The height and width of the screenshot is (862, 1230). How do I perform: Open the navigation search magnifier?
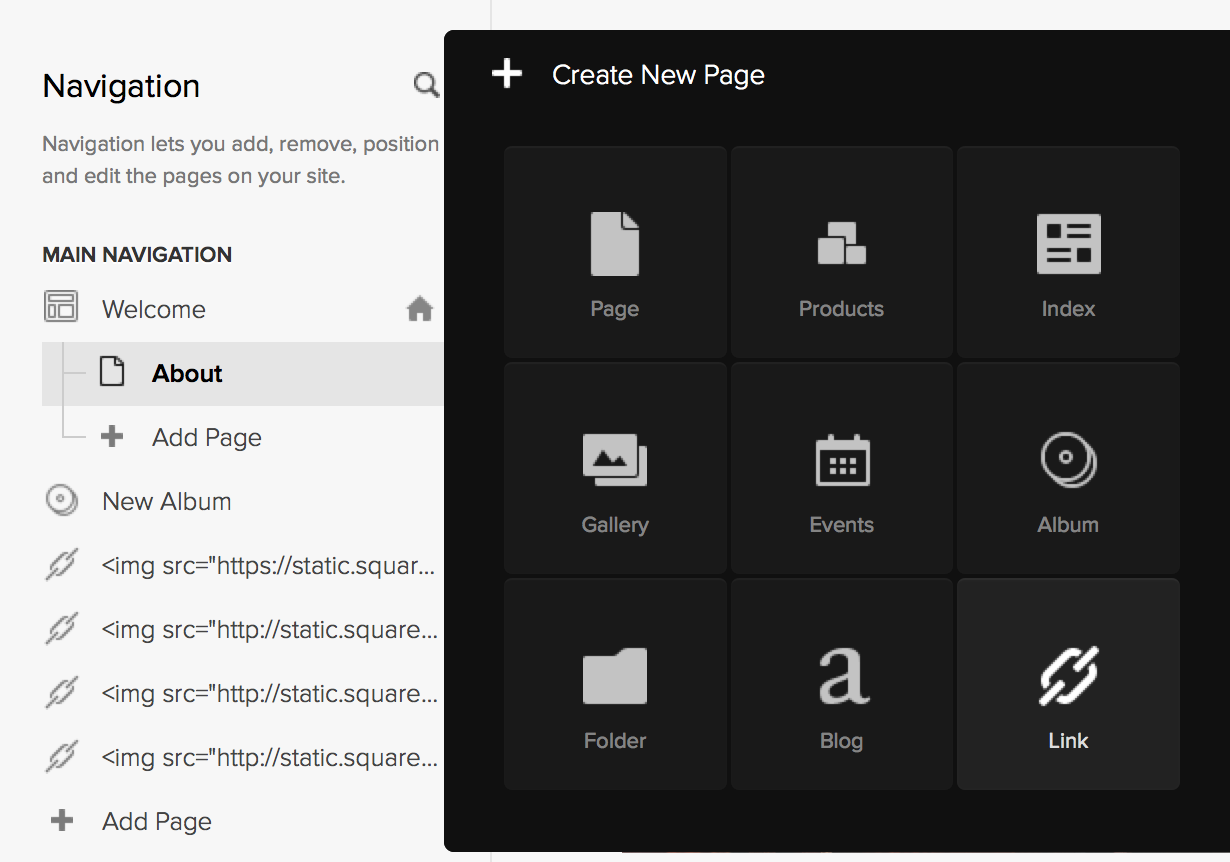pyautogui.click(x=425, y=85)
